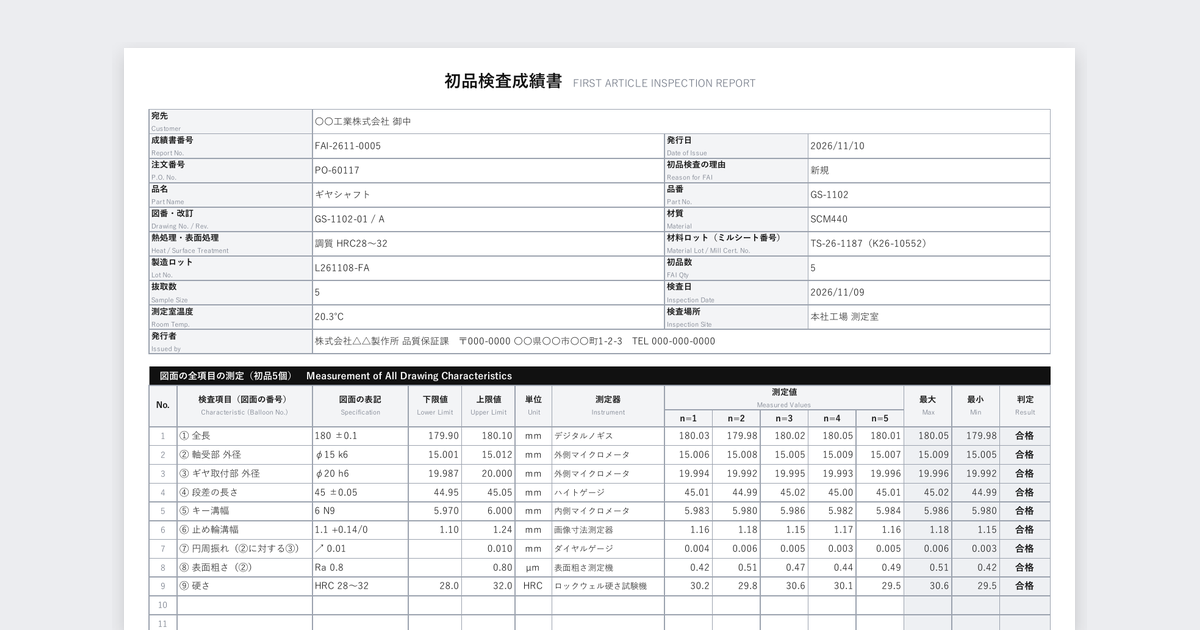Select row ⑨ 硬さ
This screenshot has height=630, width=1200.
[244, 586]
